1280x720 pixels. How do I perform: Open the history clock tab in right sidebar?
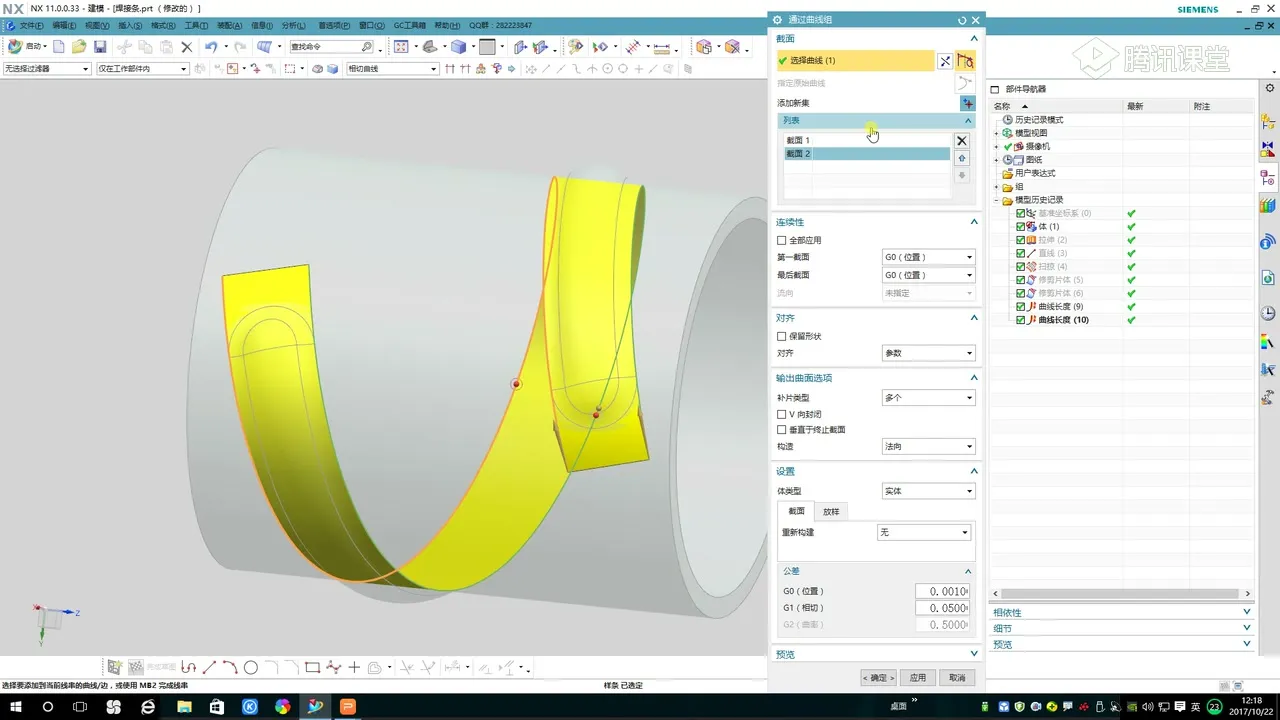point(1267,313)
